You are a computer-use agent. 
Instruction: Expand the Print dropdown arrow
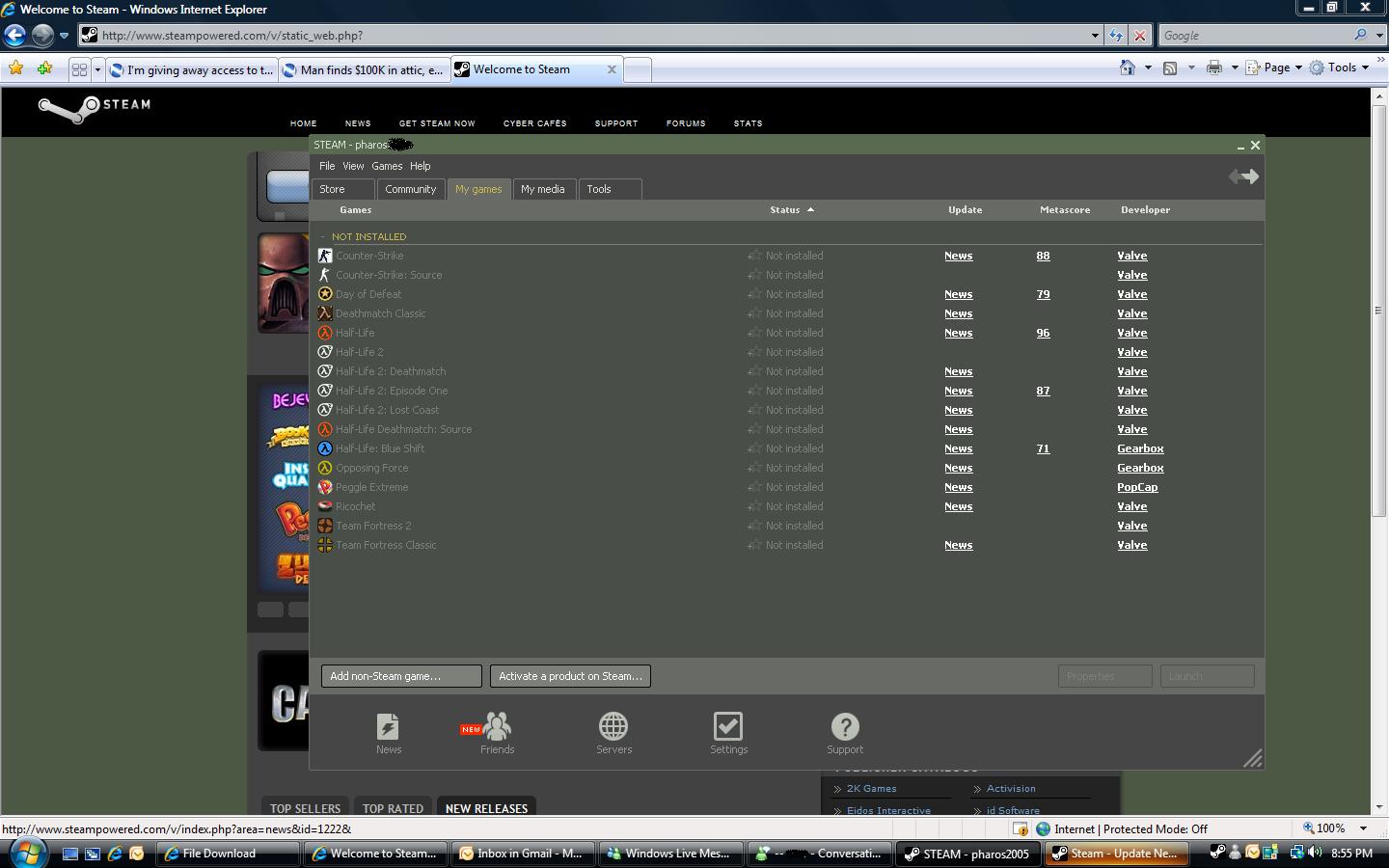[x=1234, y=68]
